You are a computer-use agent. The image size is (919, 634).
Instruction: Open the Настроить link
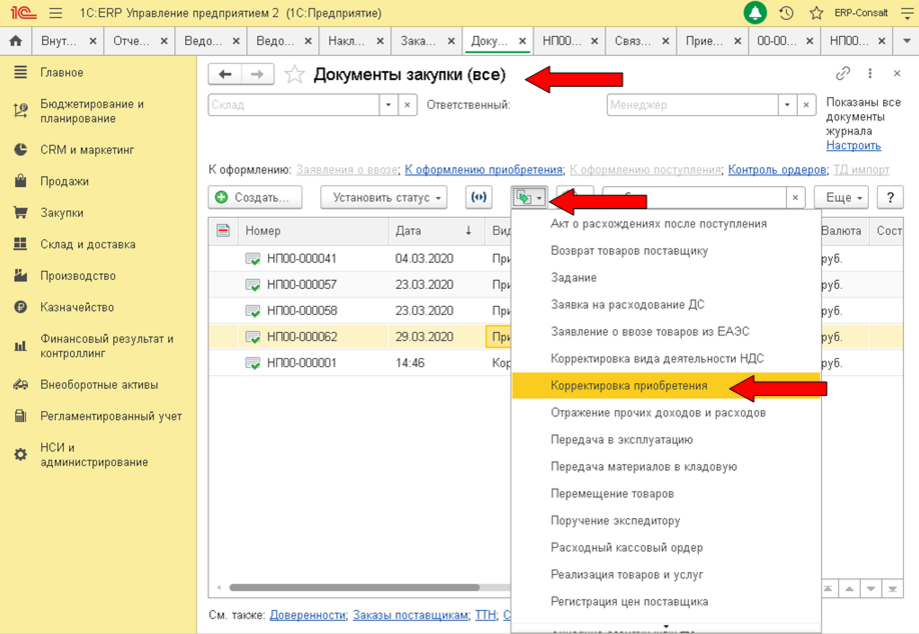pyautogui.click(x=853, y=145)
